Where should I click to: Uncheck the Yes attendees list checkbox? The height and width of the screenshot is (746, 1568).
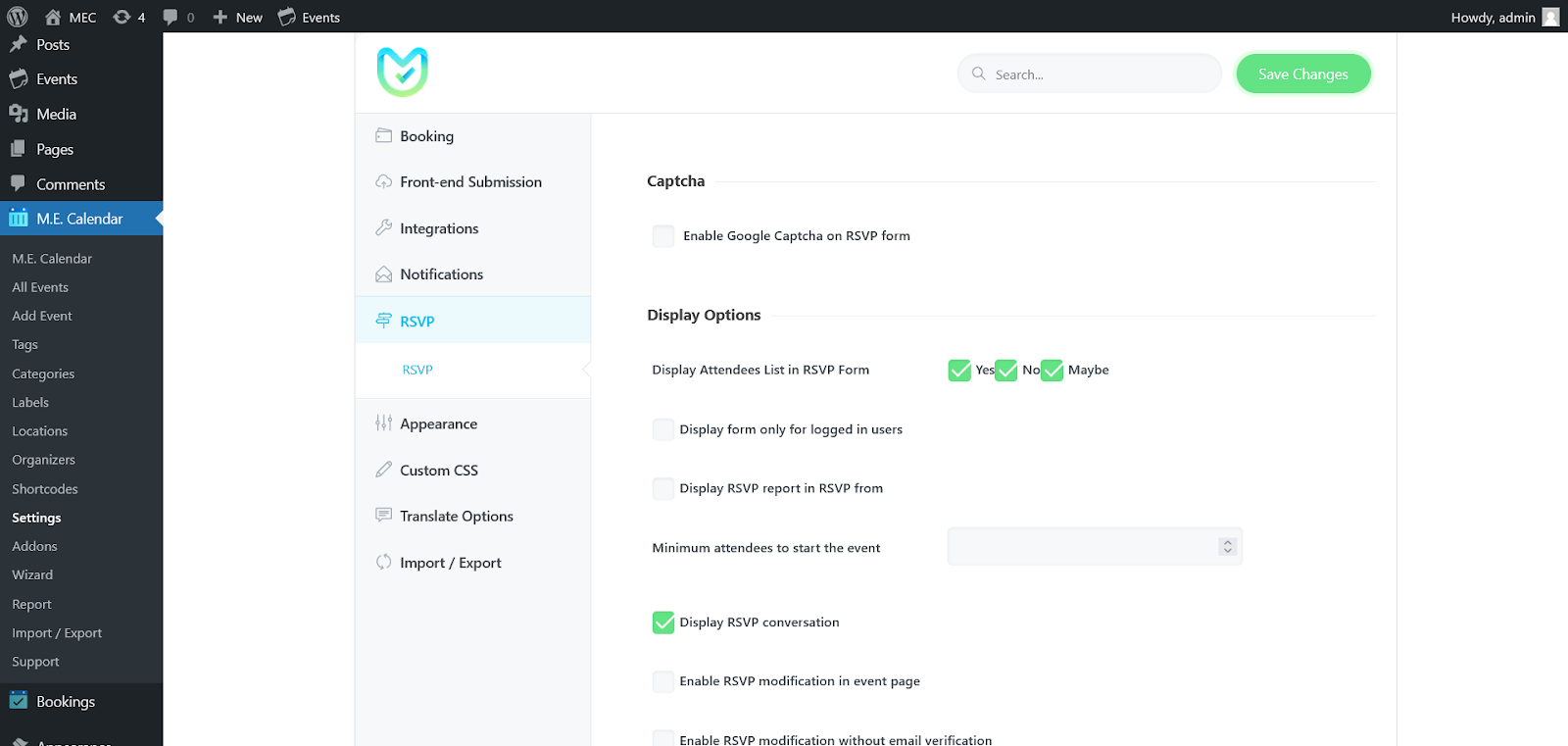pos(959,370)
